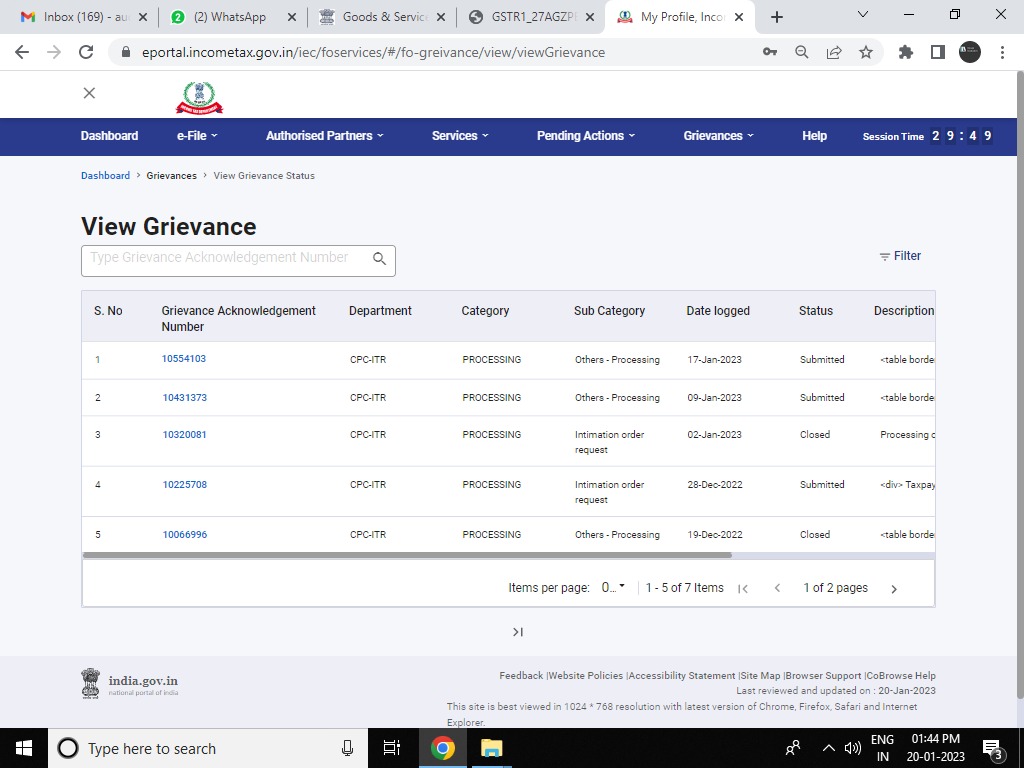The image size is (1024, 768).
Task: Open the browser zoom magnifier icon
Action: (801, 52)
